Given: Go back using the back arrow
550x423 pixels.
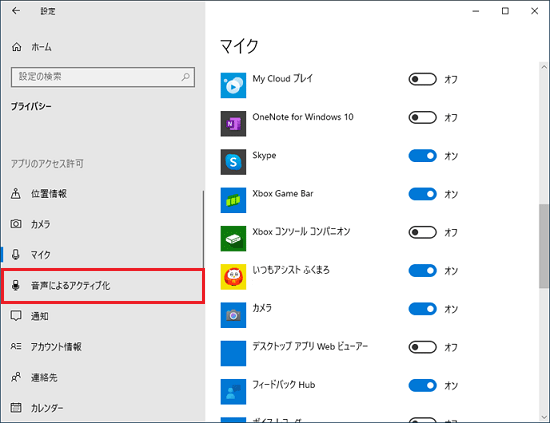Looking at the screenshot, I should point(16,11).
